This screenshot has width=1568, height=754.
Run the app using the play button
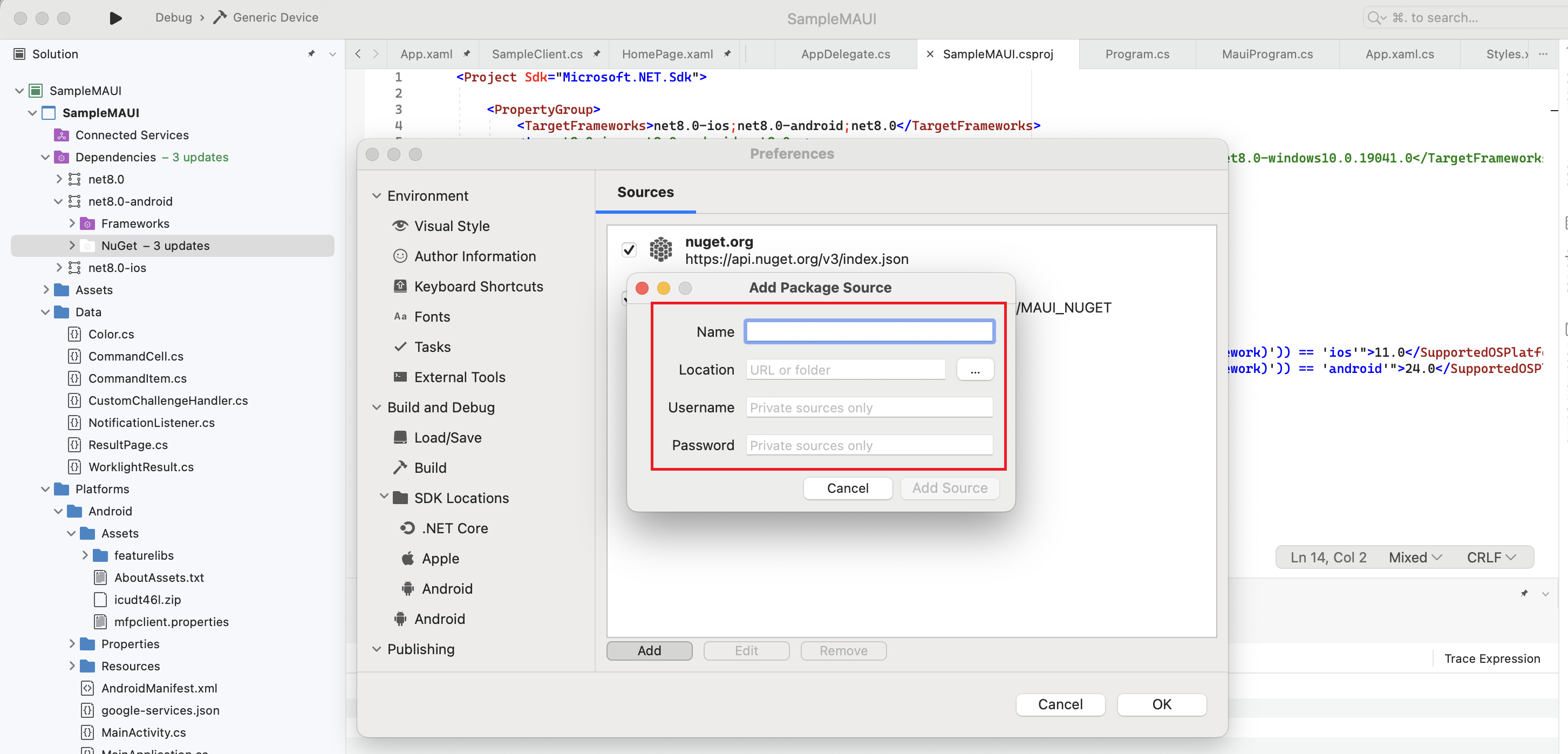(115, 18)
